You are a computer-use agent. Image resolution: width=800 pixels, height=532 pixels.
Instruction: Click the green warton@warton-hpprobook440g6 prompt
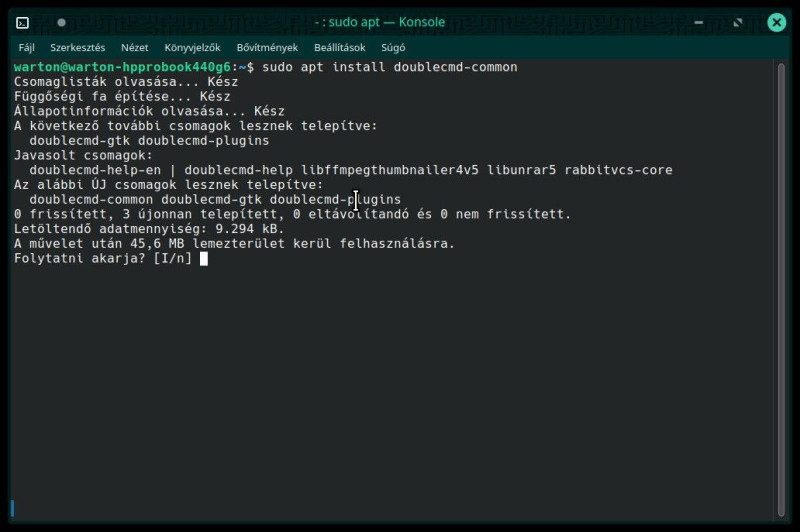point(122,67)
